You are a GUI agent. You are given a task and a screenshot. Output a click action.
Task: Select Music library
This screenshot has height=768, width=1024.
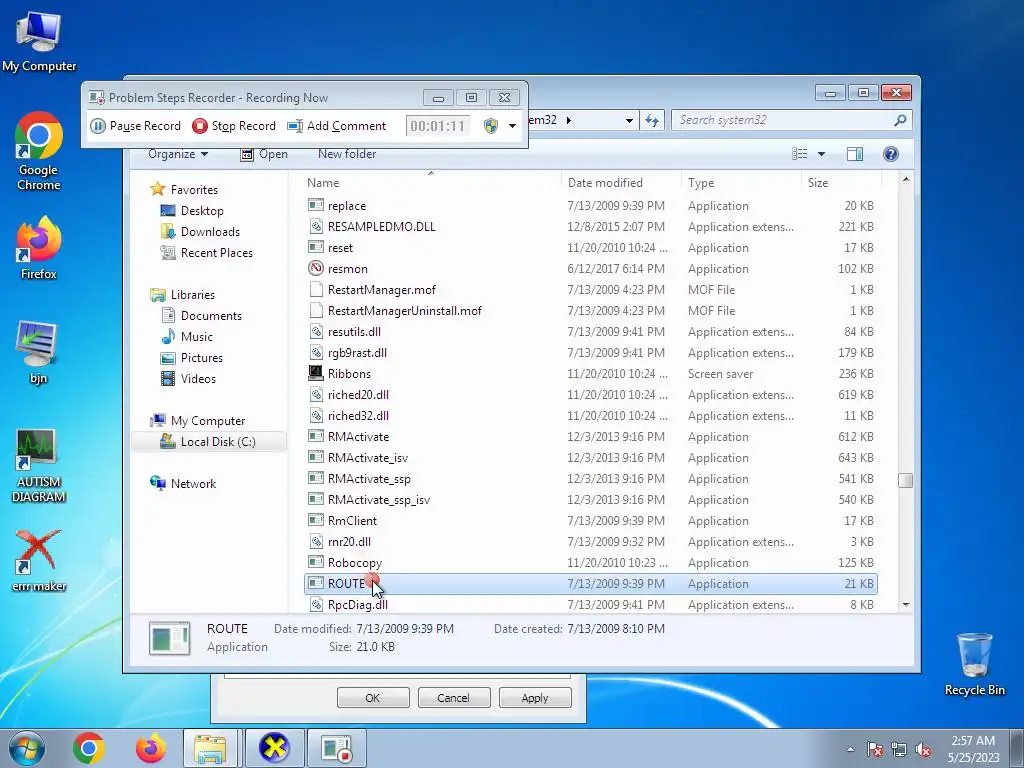tap(187, 336)
